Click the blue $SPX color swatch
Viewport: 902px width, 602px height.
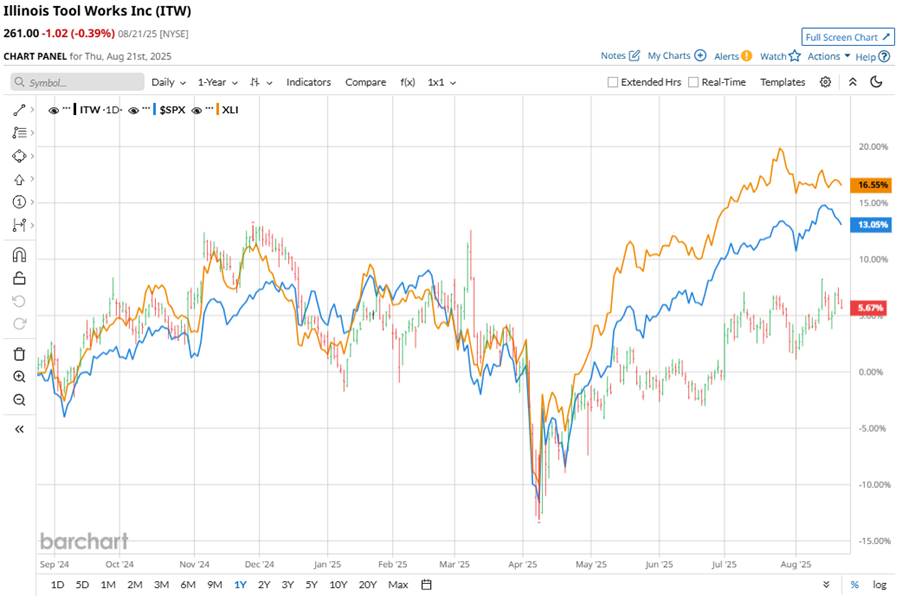coord(154,109)
